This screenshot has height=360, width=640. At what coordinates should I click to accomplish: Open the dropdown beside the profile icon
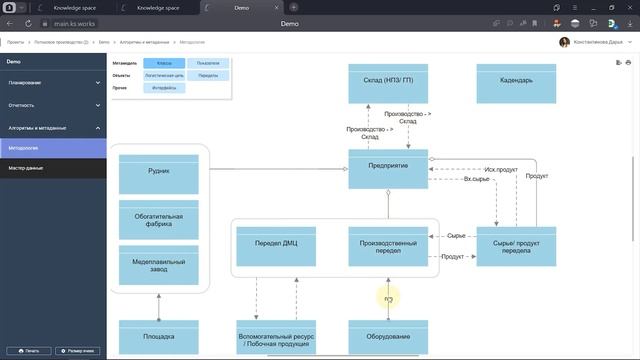coord(22,7)
